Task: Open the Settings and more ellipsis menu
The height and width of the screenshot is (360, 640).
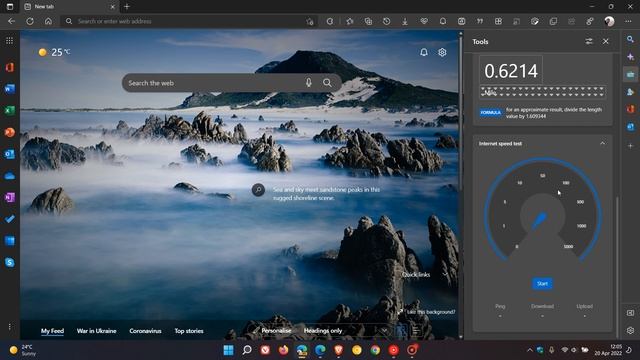Action: 628,21
